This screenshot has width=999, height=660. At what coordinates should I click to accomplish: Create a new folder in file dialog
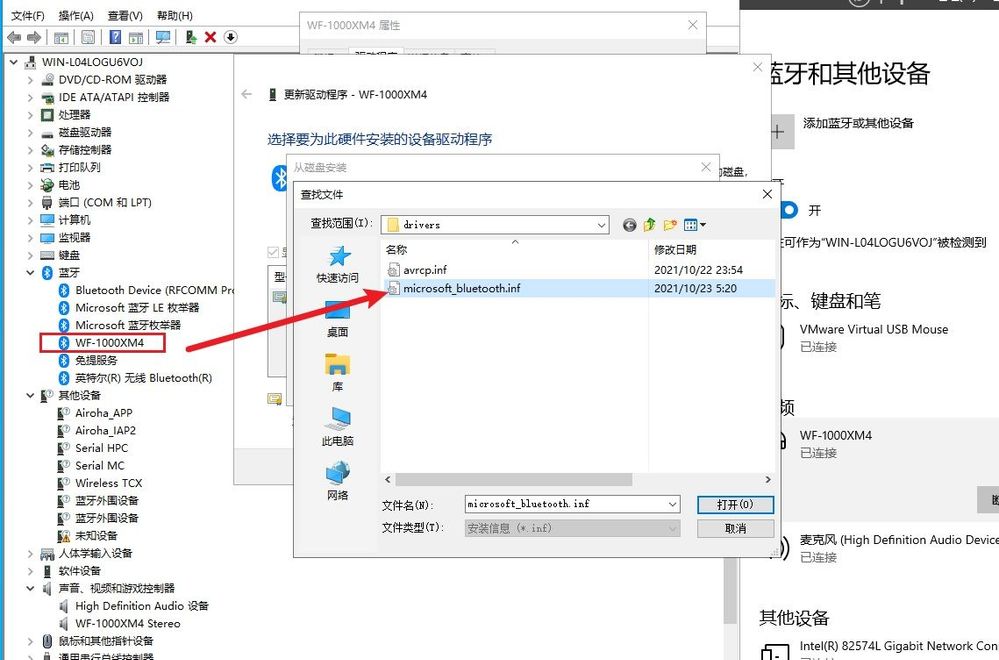point(670,224)
